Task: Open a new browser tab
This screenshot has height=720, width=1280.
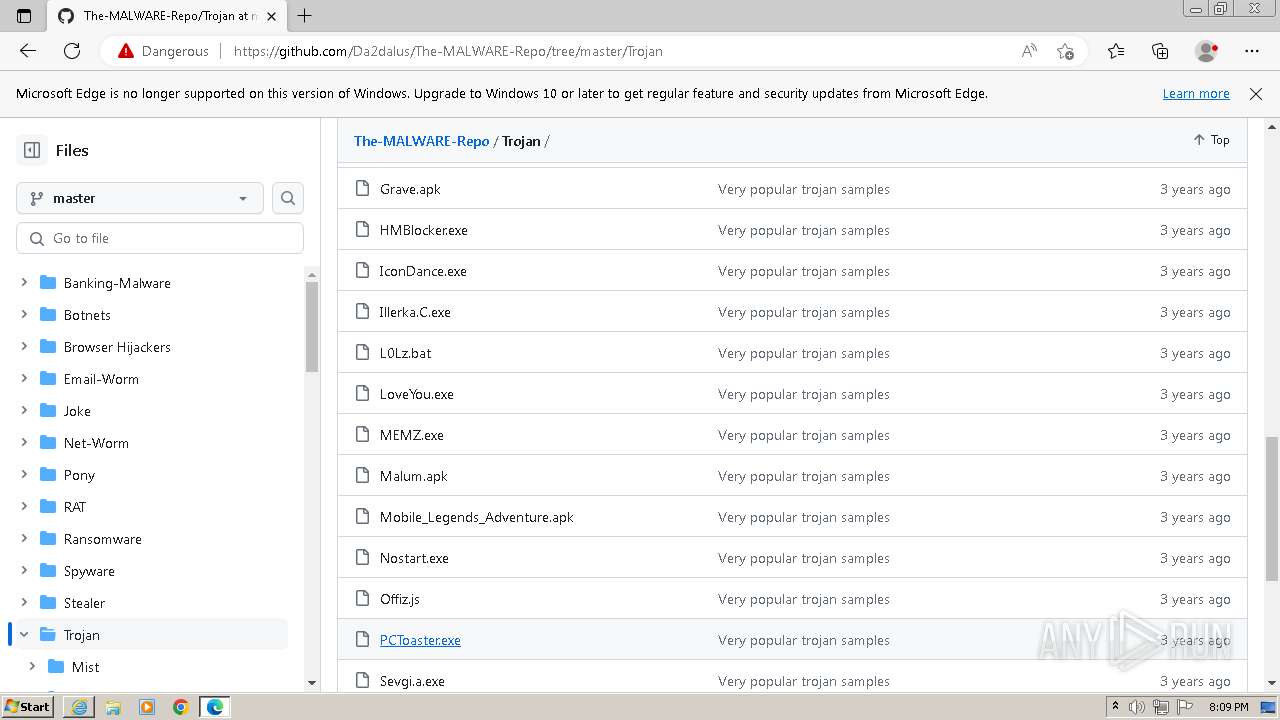Action: [305, 15]
